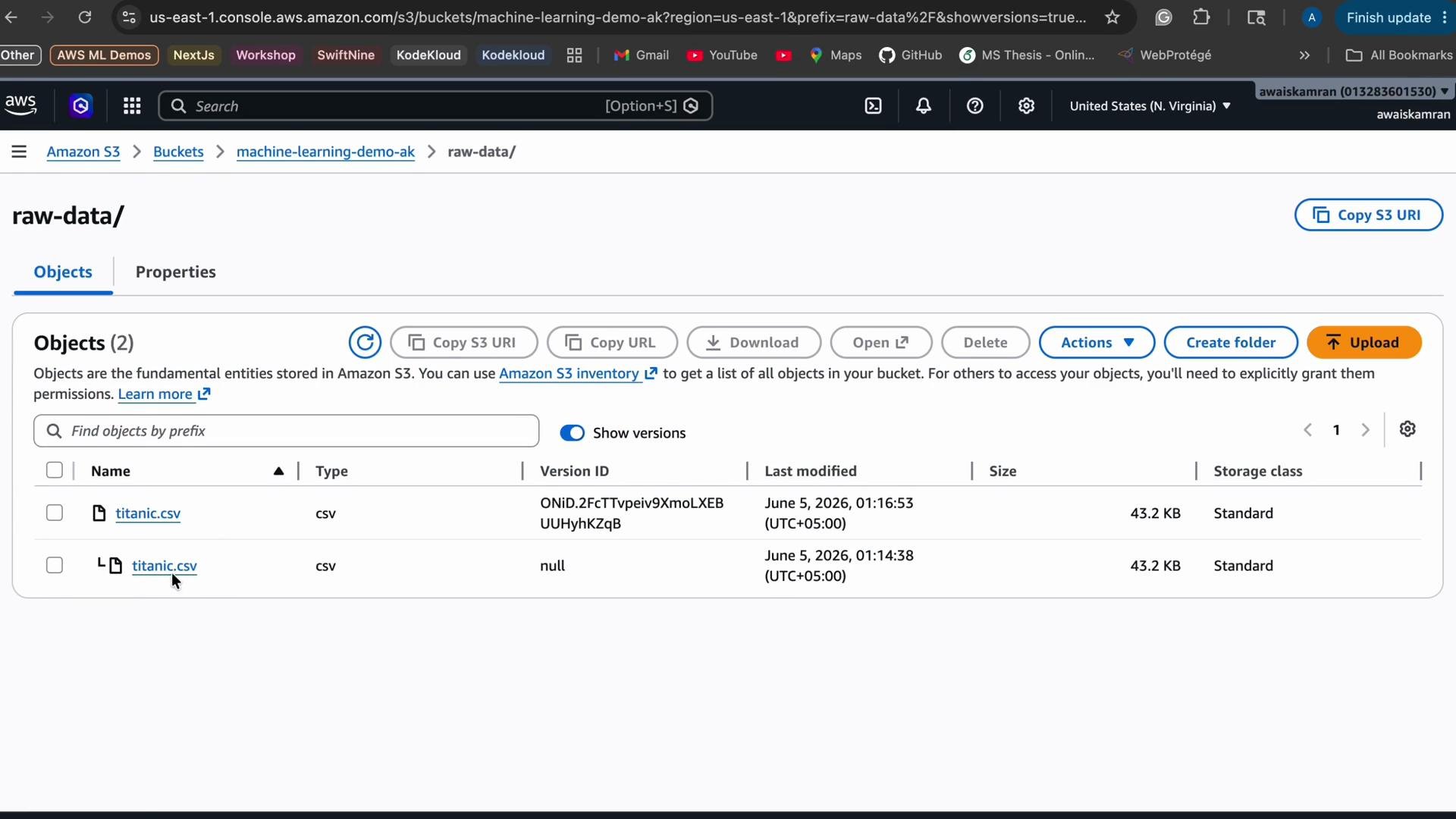
Task: Click the toolbar Copy S3 URI button
Action: point(464,343)
